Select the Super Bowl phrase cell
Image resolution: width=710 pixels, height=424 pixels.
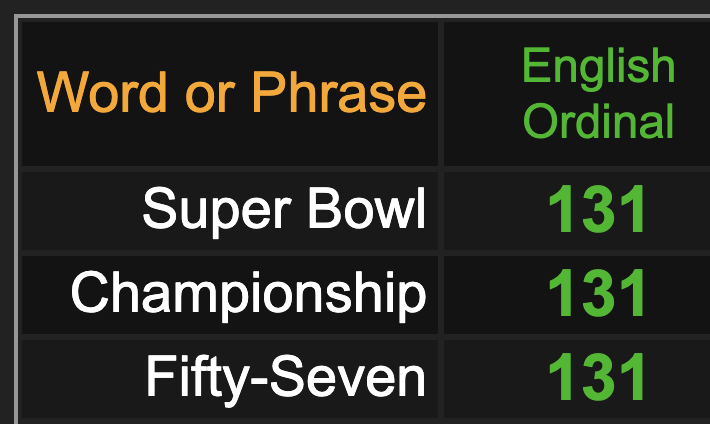230,211
